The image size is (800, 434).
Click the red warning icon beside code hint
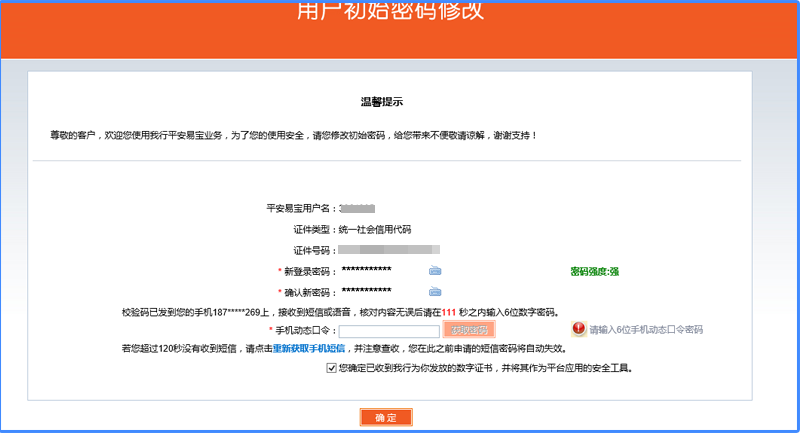tap(579, 329)
